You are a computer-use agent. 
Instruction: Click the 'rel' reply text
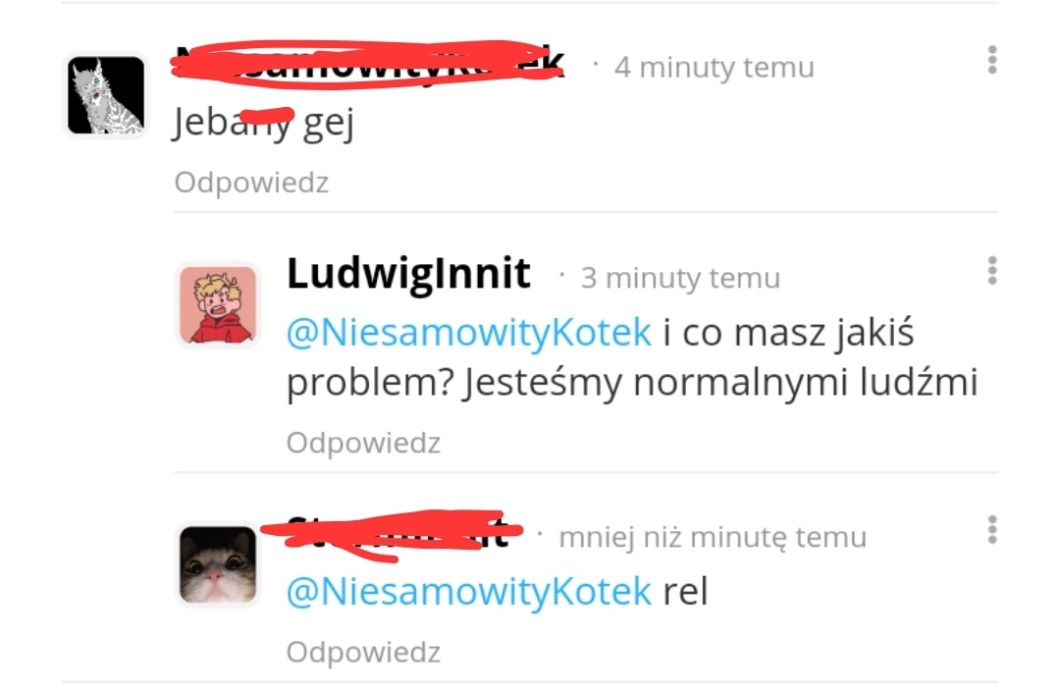coord(685,592)
